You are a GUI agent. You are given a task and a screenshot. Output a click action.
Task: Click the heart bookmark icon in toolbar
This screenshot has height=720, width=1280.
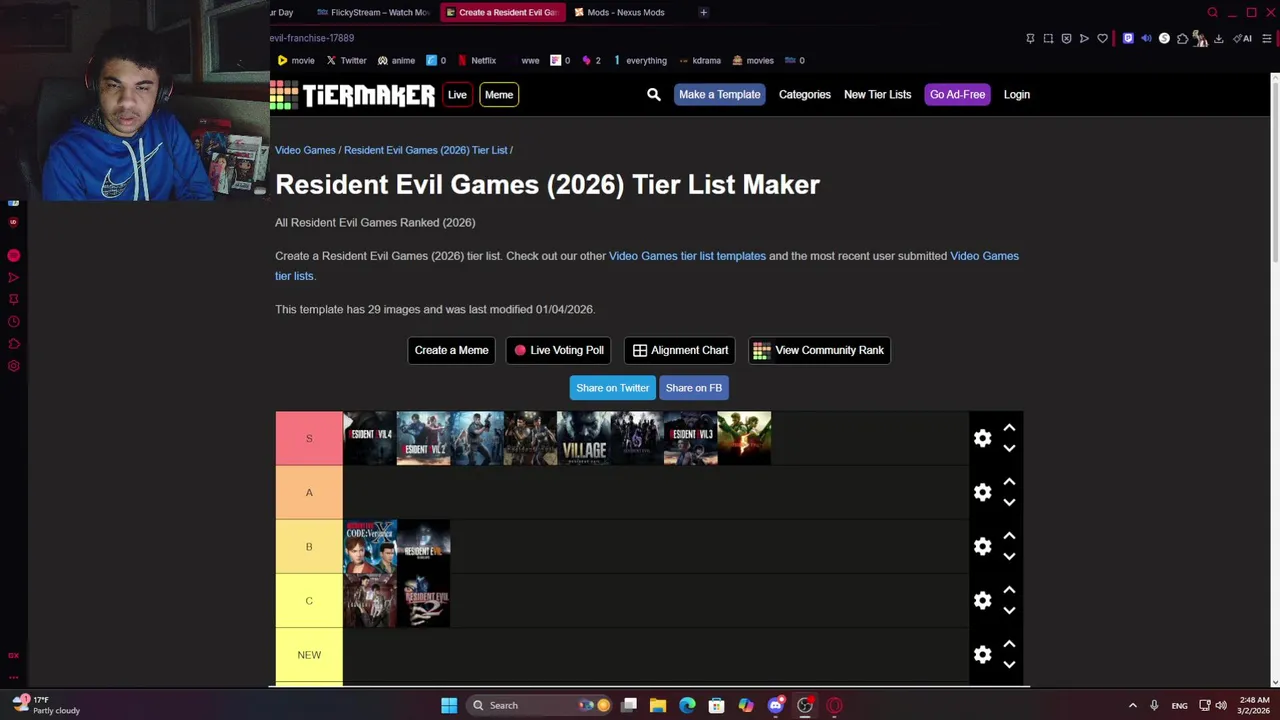[1102, 38]
